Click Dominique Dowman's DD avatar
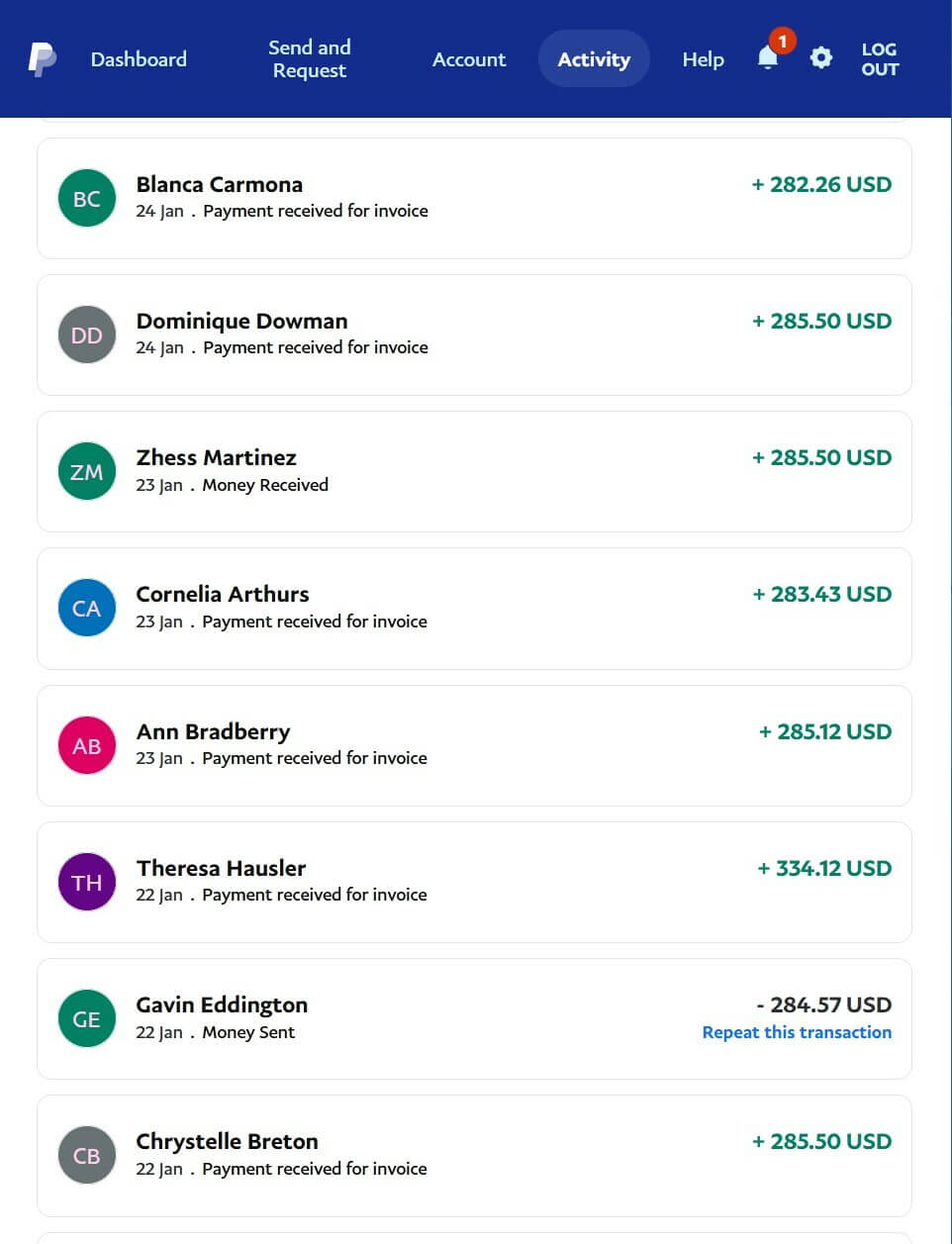This screenshot has width=952, height=1244. 87,335
